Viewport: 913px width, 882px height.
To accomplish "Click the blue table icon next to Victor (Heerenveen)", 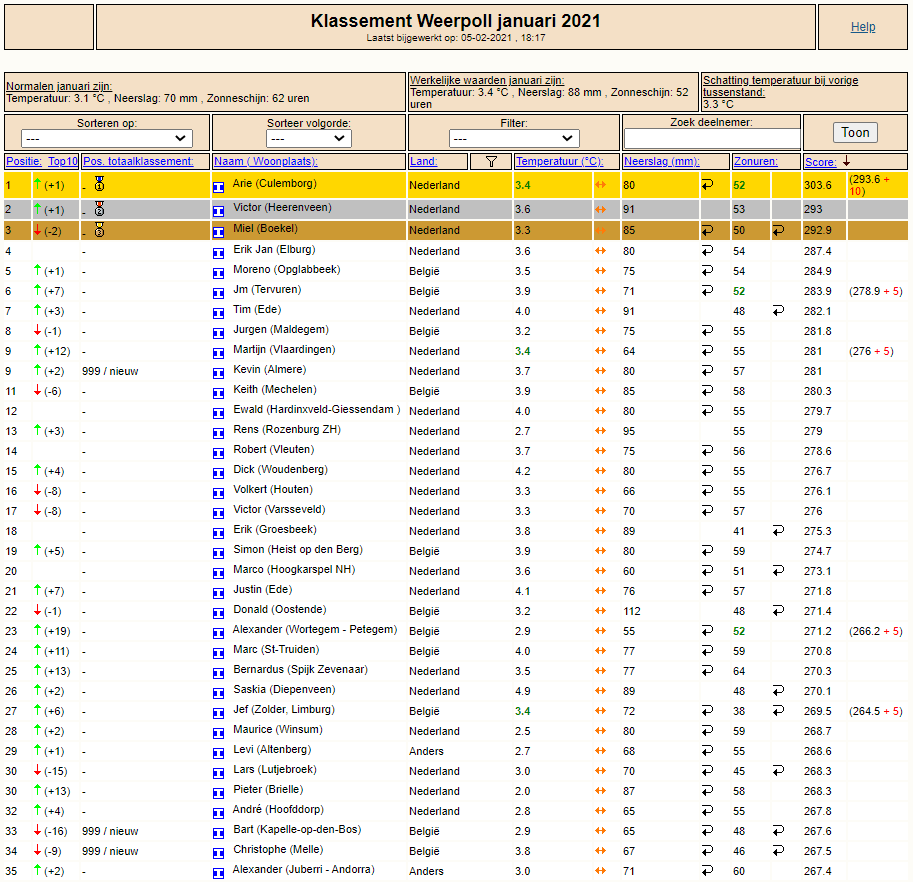I will click(218, 211).
